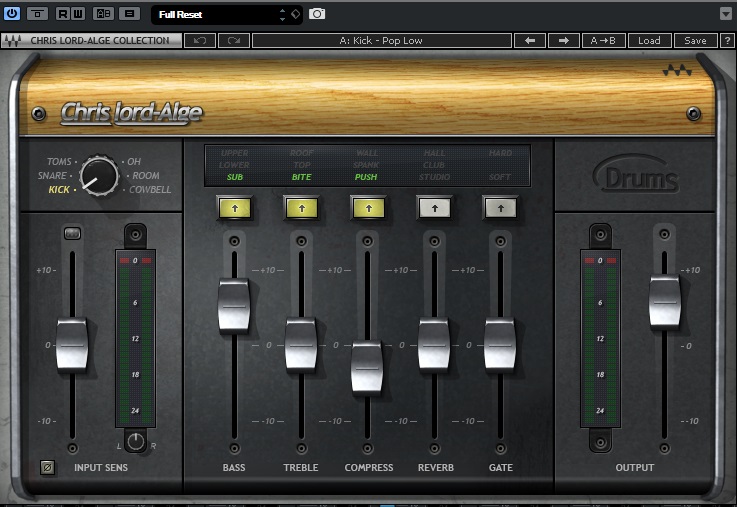Viewport: 737px width, 507px height.
Task: Toggle the COMPRESS mode arrow button
Action: pos(368,208)
